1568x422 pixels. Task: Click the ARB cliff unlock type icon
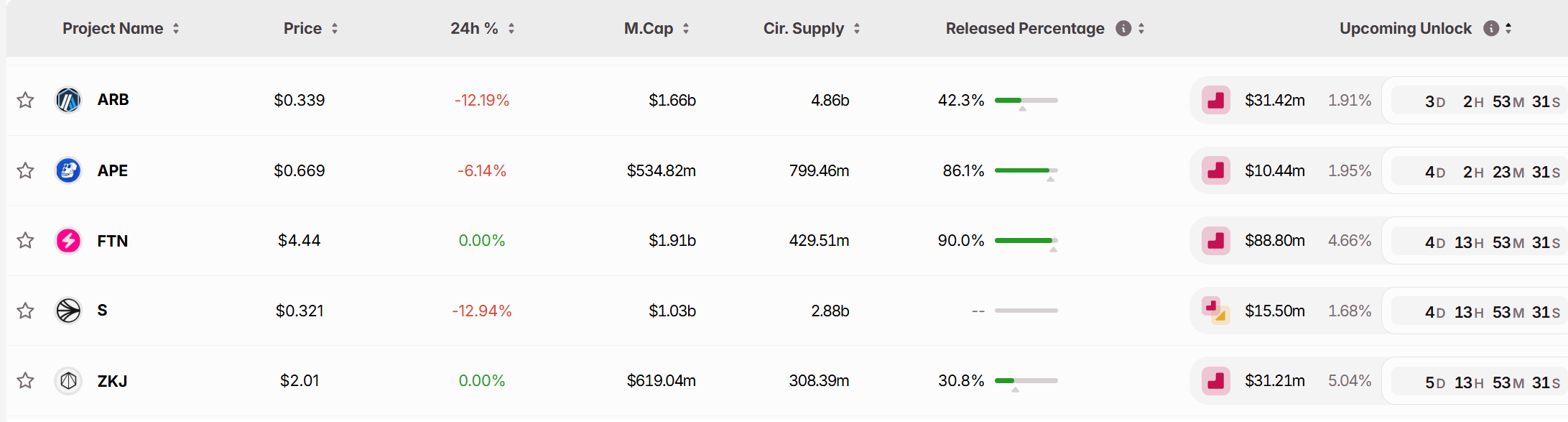coord(1216,101)
